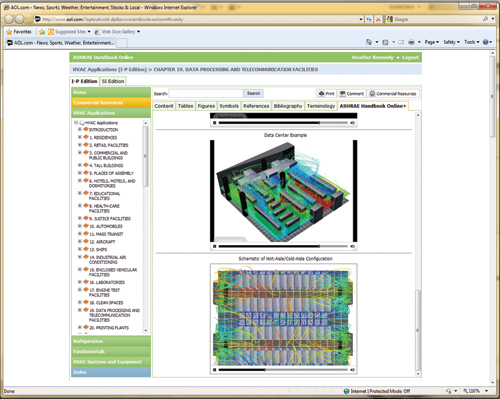The height and width of the screenshot is (399, 500).
Task: Open the Tables tab
Action: [x=185, y=106]
